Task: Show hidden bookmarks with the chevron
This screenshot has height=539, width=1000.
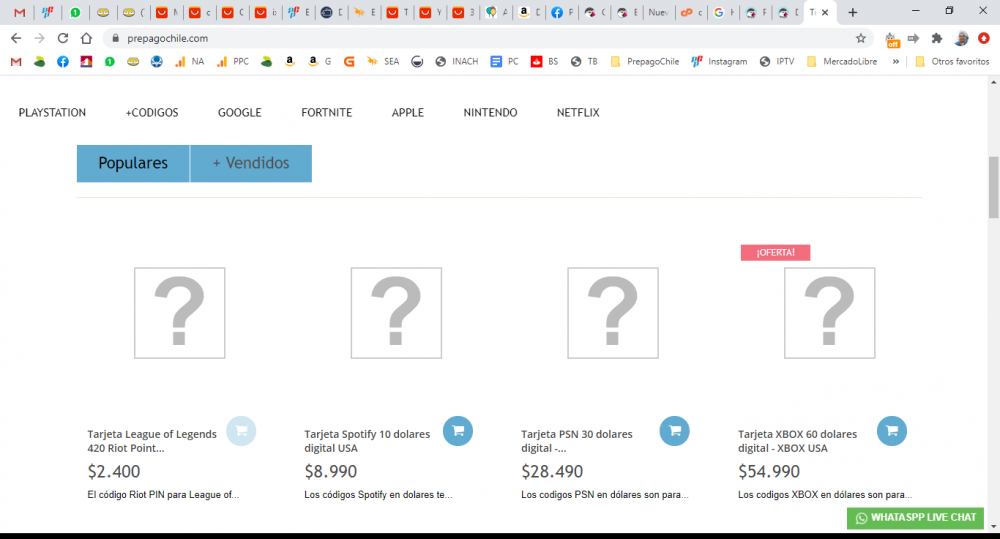Action: point(896,62)
